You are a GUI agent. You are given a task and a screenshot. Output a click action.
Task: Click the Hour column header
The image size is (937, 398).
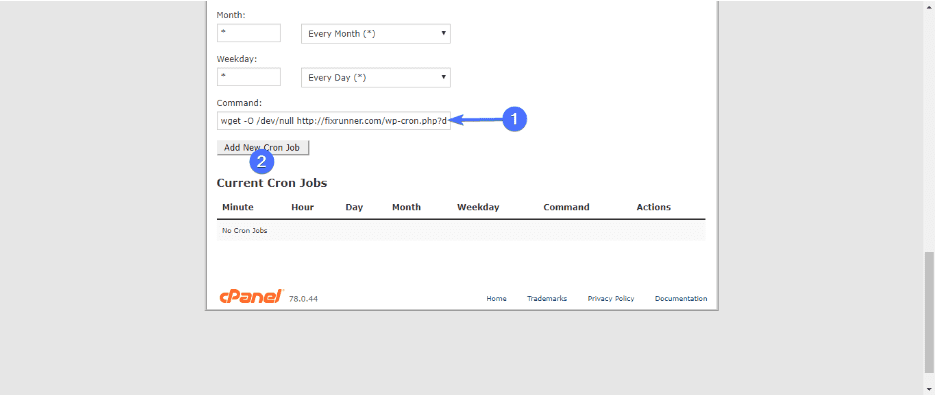303,207
